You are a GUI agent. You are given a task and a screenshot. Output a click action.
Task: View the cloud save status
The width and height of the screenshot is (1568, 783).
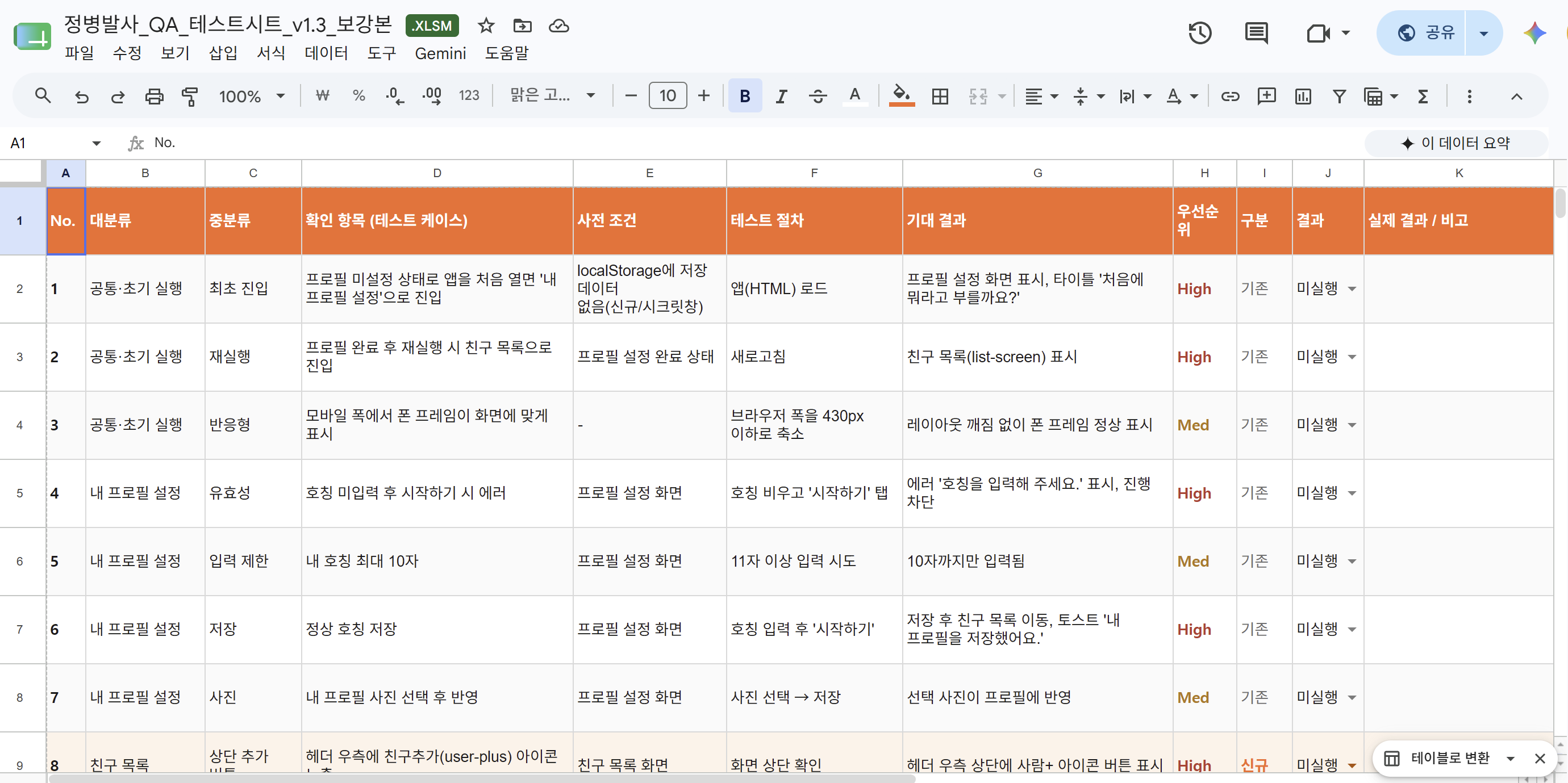click(x=559, y=26)
